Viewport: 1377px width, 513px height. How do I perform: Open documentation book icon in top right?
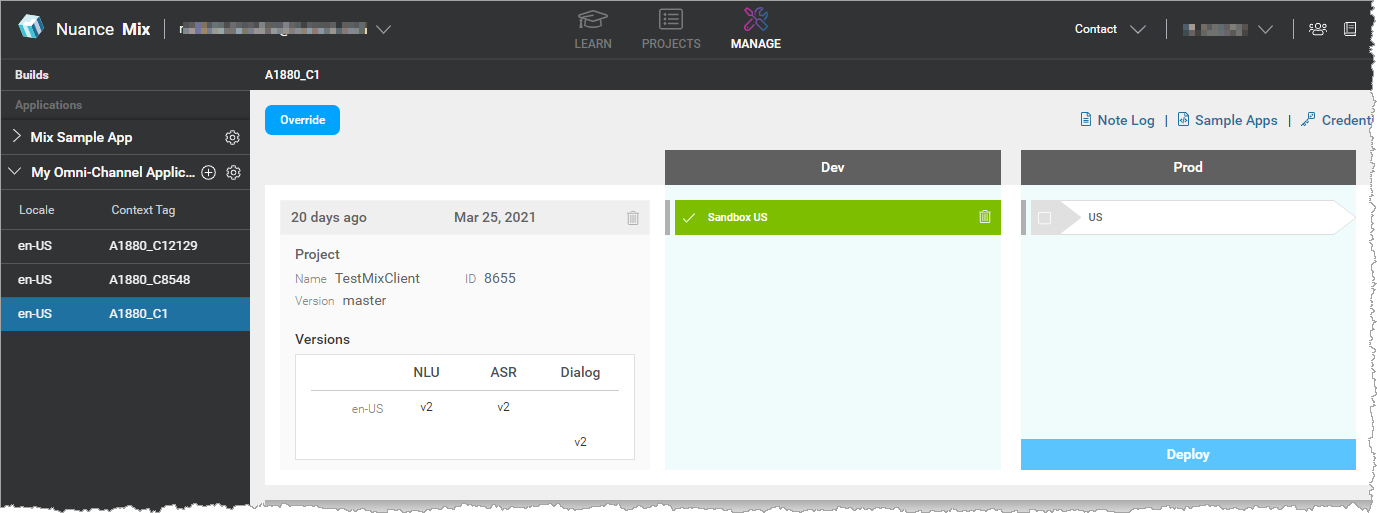click(1350, 29)
